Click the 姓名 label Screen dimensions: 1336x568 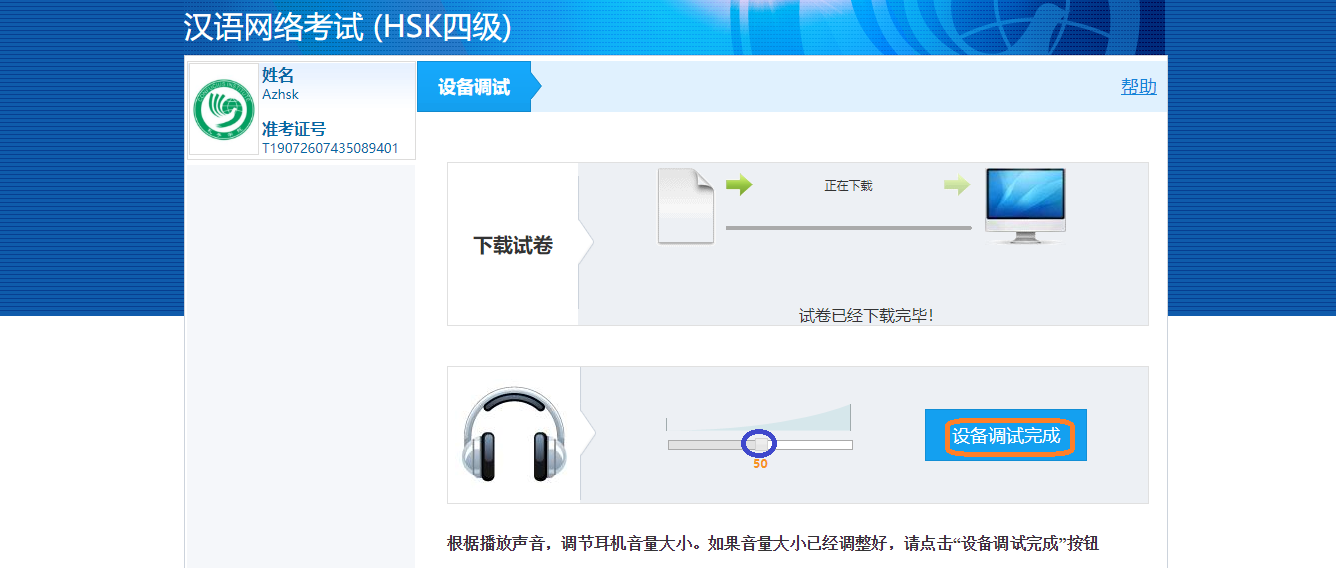point(278,75)
